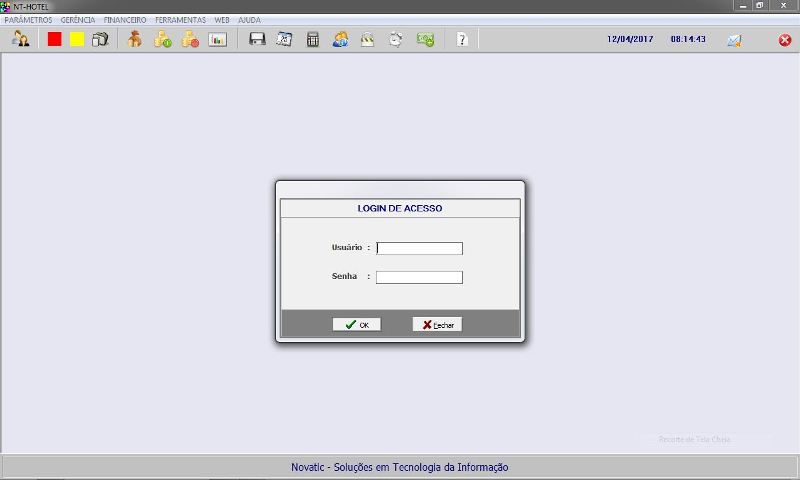
Task: Open the calculator tool icon
Action: (313, 40)
